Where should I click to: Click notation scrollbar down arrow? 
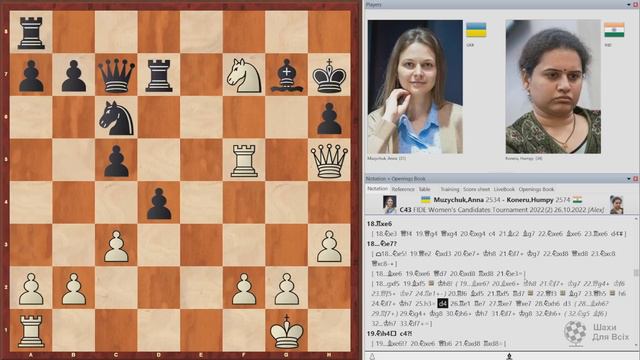coord(636,346)
